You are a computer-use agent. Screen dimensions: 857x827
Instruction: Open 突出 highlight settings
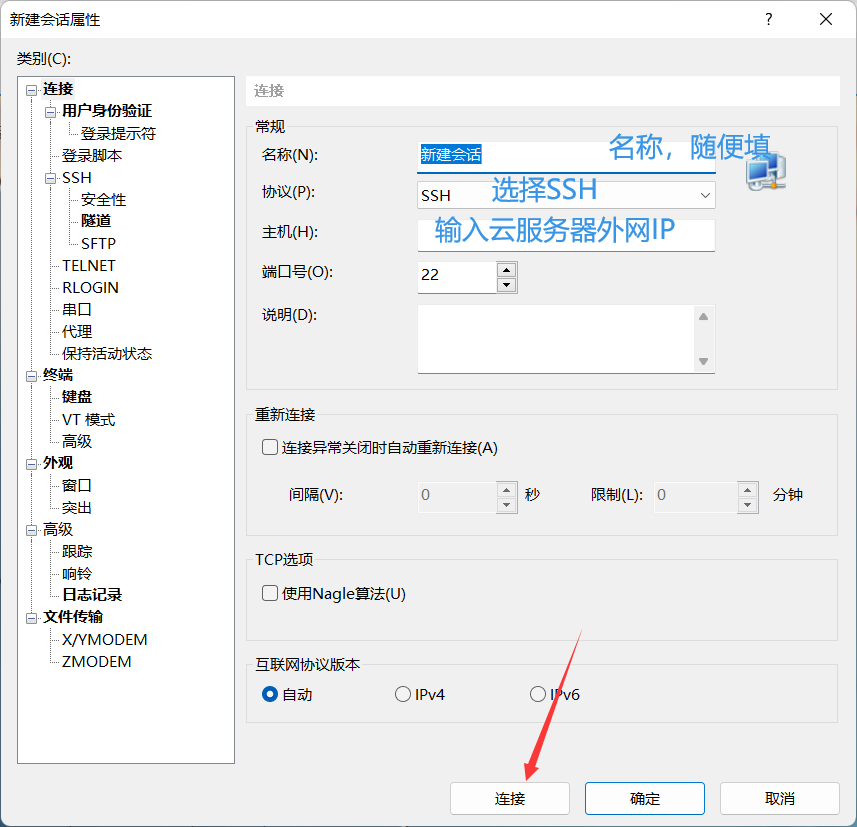coord(77,508)
